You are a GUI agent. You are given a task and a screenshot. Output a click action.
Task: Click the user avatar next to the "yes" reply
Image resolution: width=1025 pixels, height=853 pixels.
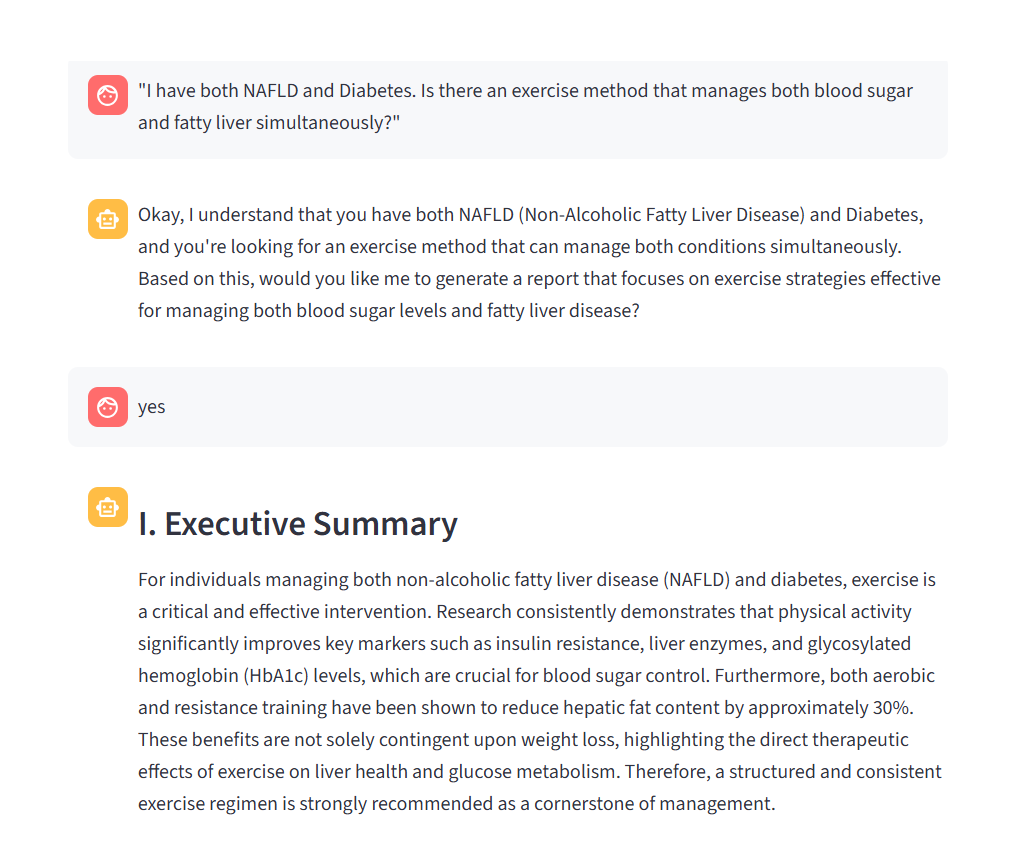(x=107, y=406)
